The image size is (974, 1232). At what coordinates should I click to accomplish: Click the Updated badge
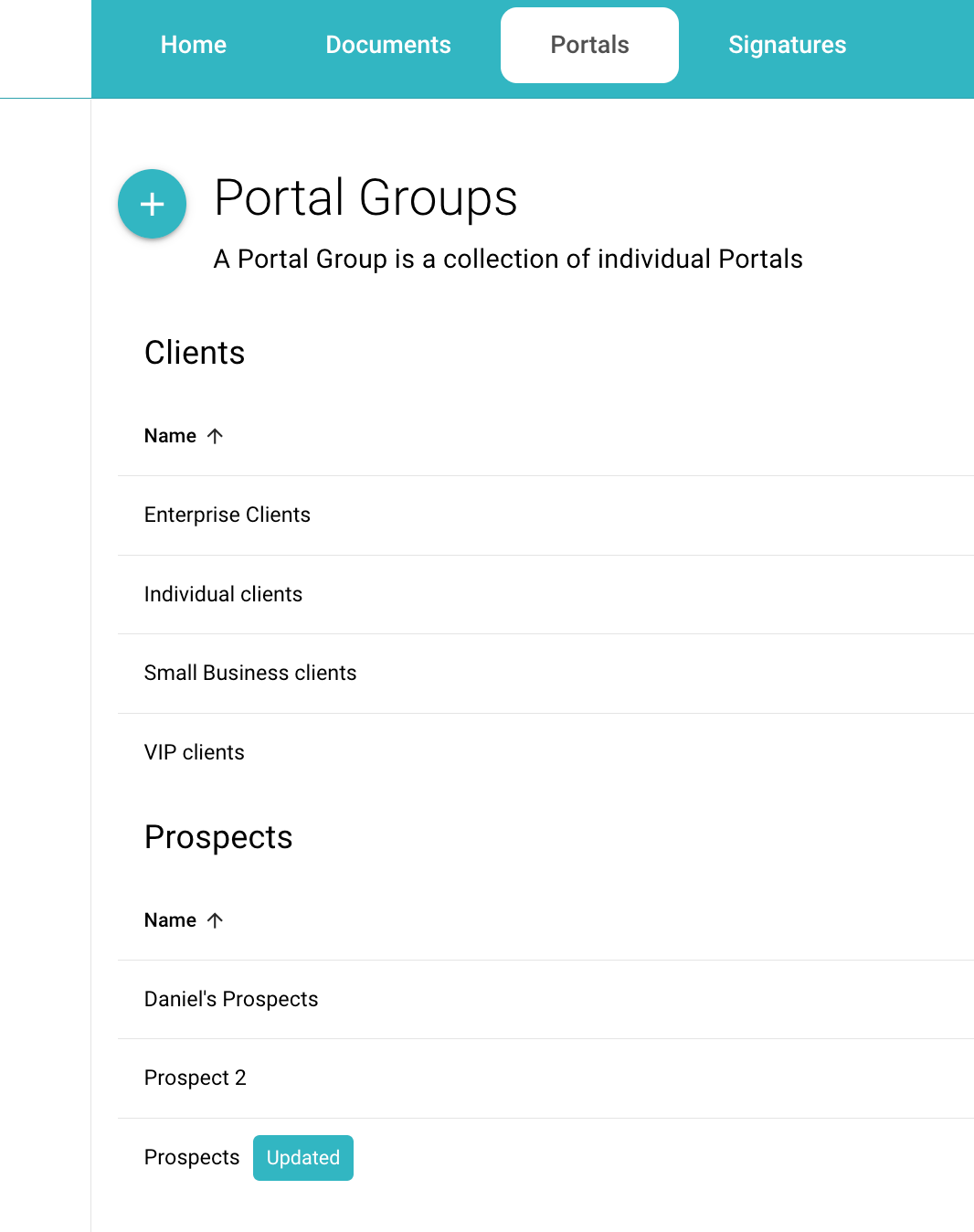coord(303,1158)
